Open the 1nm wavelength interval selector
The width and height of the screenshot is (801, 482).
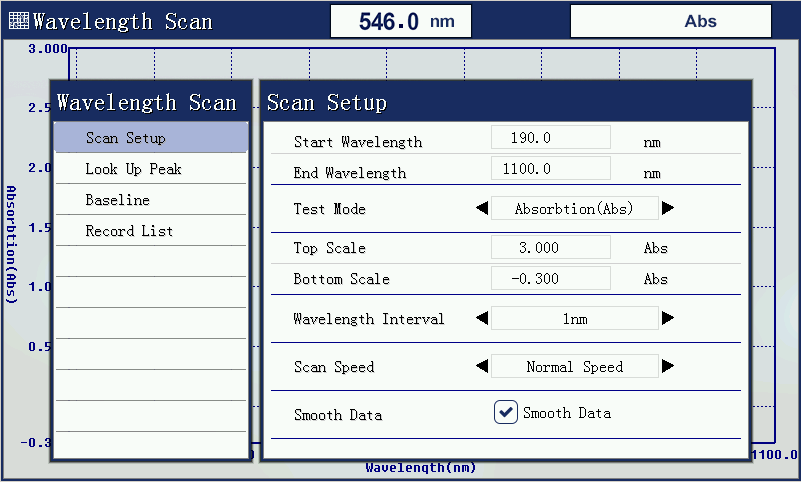click(x=574, y=319)
